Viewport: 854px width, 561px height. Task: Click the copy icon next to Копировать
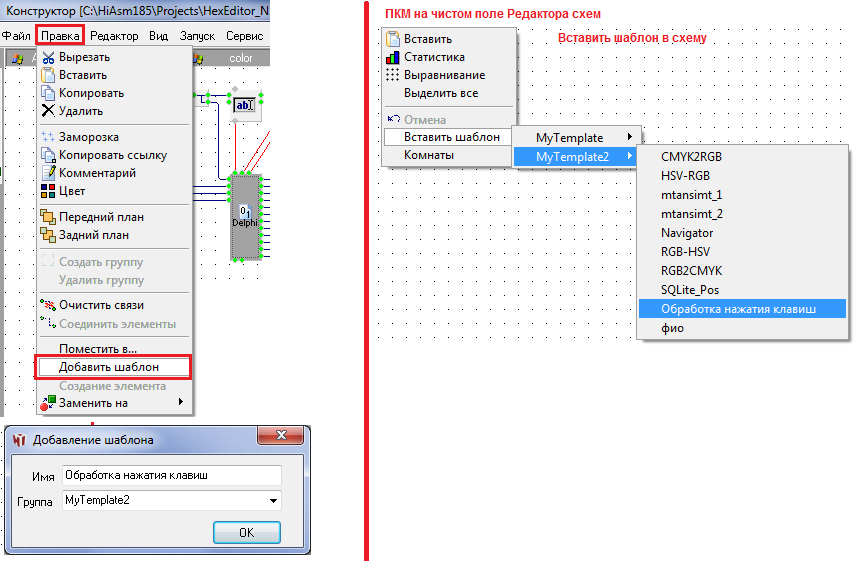tap(48, 93)
